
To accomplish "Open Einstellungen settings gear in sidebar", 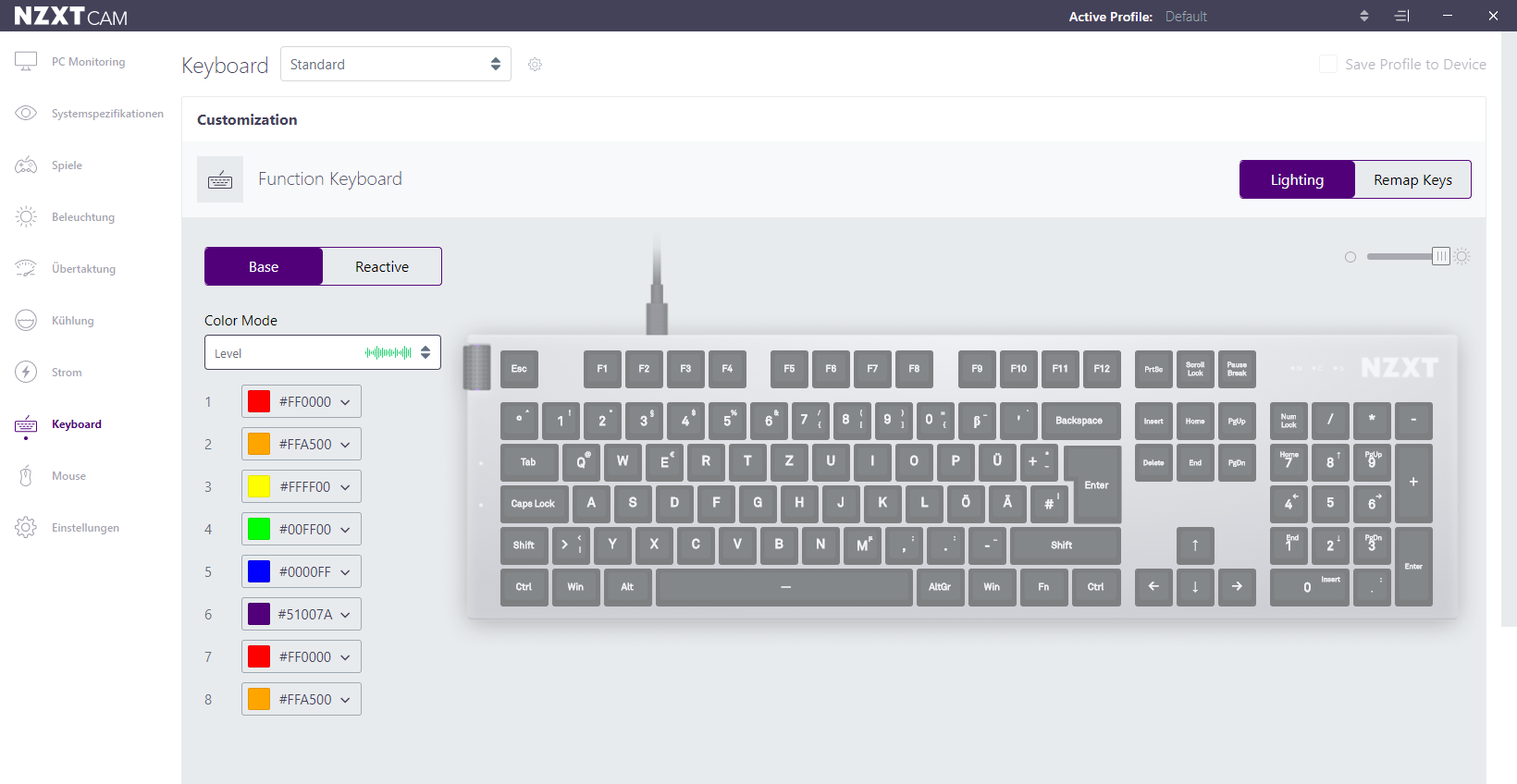I will tap(26, 528).
